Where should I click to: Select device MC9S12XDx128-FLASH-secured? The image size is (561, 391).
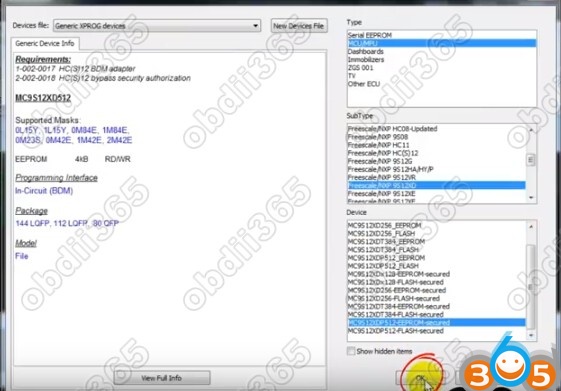click(436, 282)
